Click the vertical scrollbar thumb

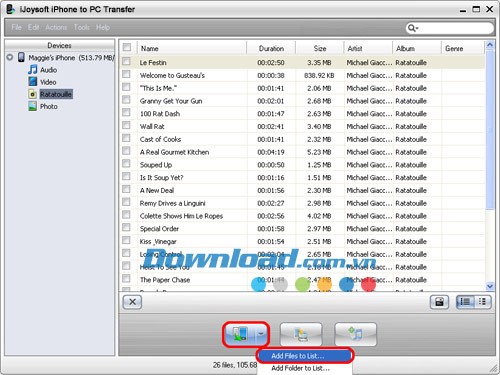click(x=490, y=130)
